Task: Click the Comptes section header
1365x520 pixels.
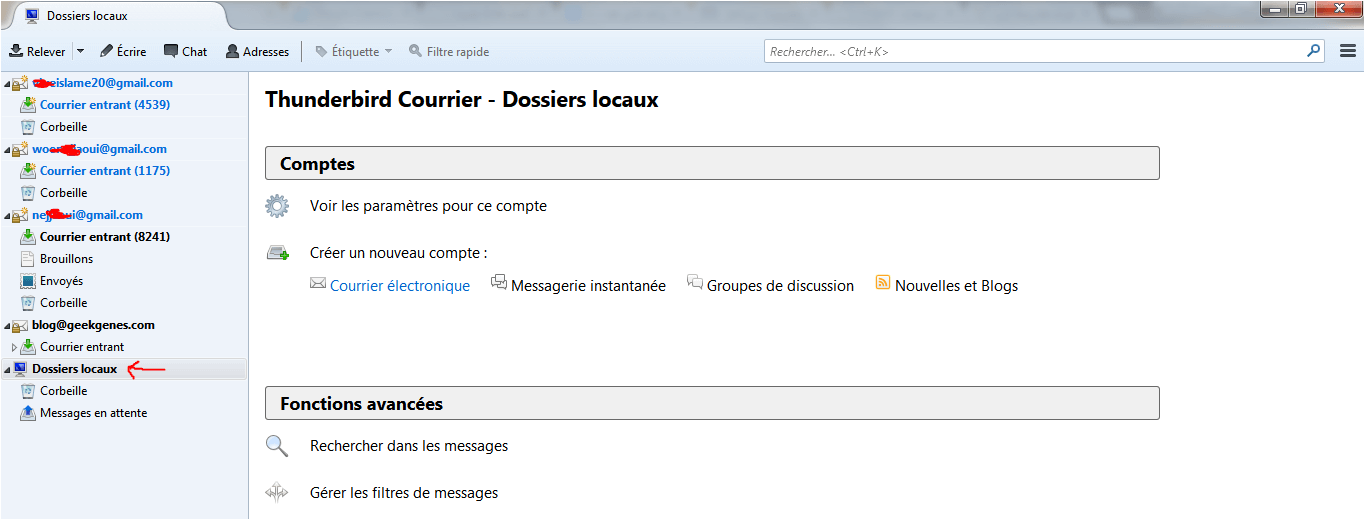Action: (x=712, y=163)
